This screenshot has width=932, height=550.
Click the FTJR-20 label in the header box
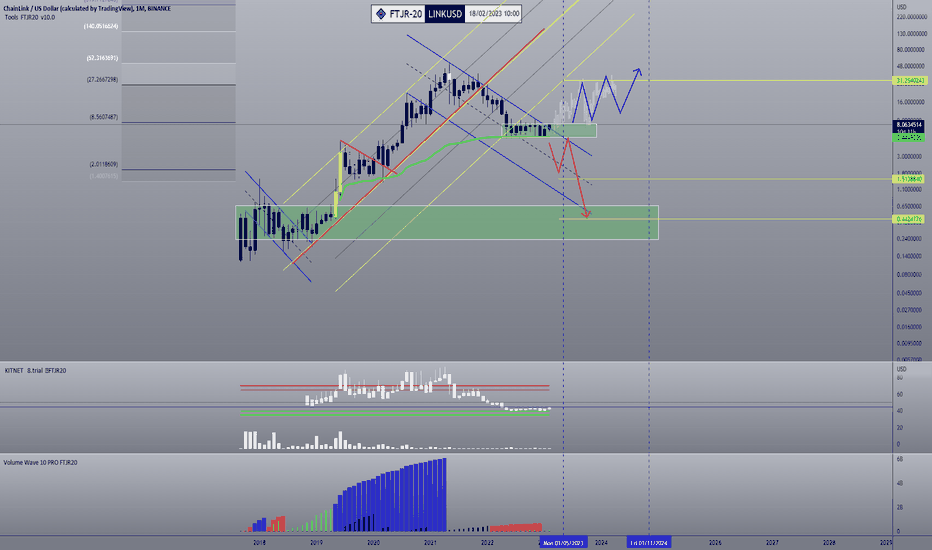point(406,14)
